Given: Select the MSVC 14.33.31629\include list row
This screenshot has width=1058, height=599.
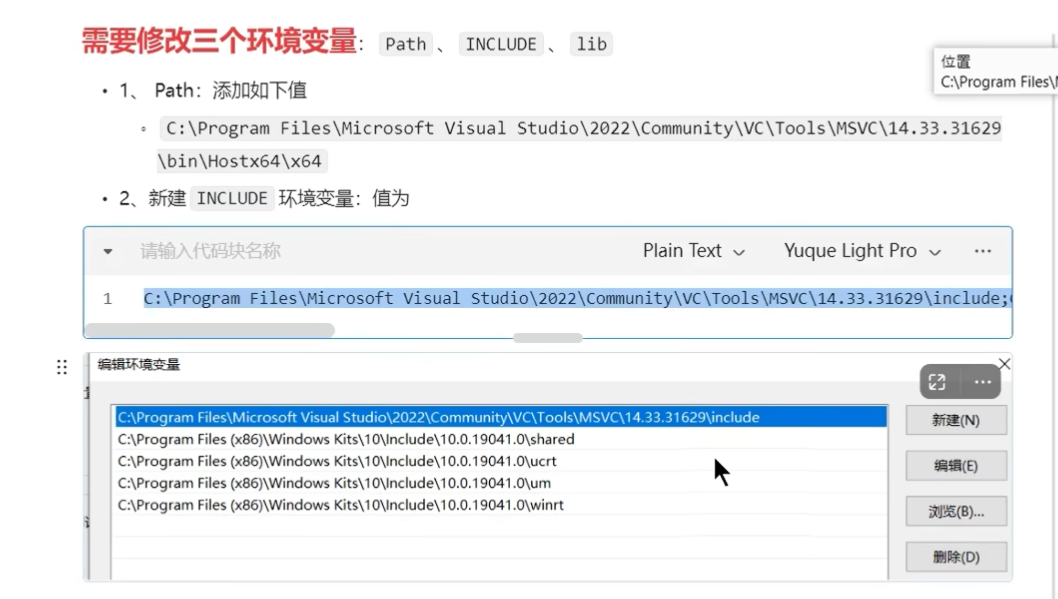Looking at the screenshot, I should coord(501,417).
